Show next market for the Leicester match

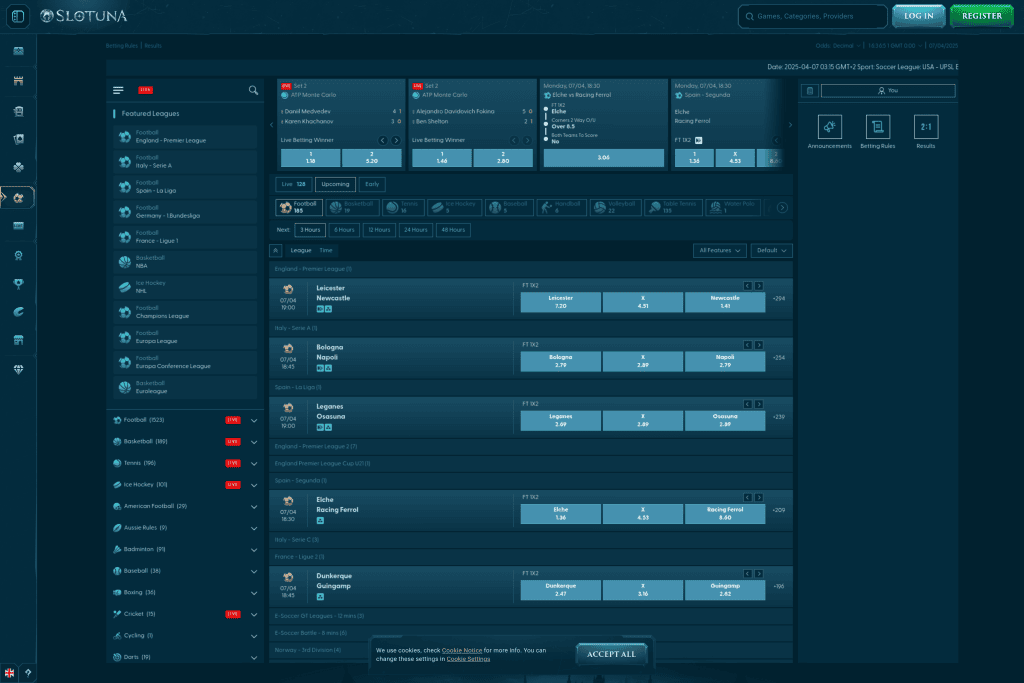(759, 286)
